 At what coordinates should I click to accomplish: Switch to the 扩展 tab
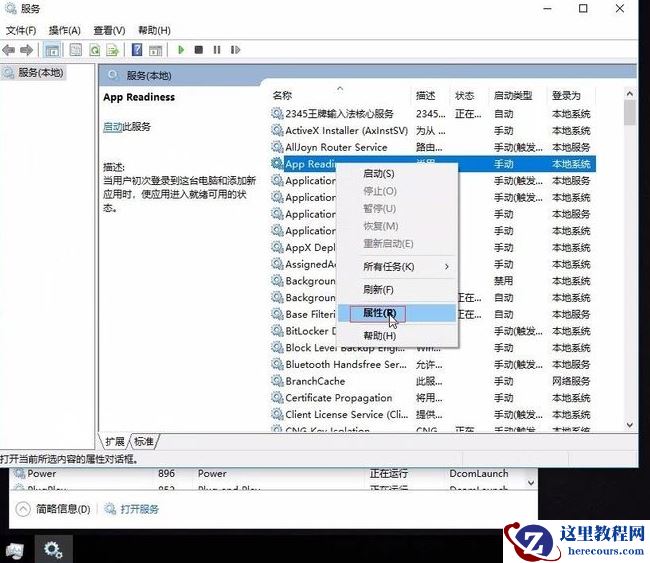pyautogui.click(x=115, y=442)
